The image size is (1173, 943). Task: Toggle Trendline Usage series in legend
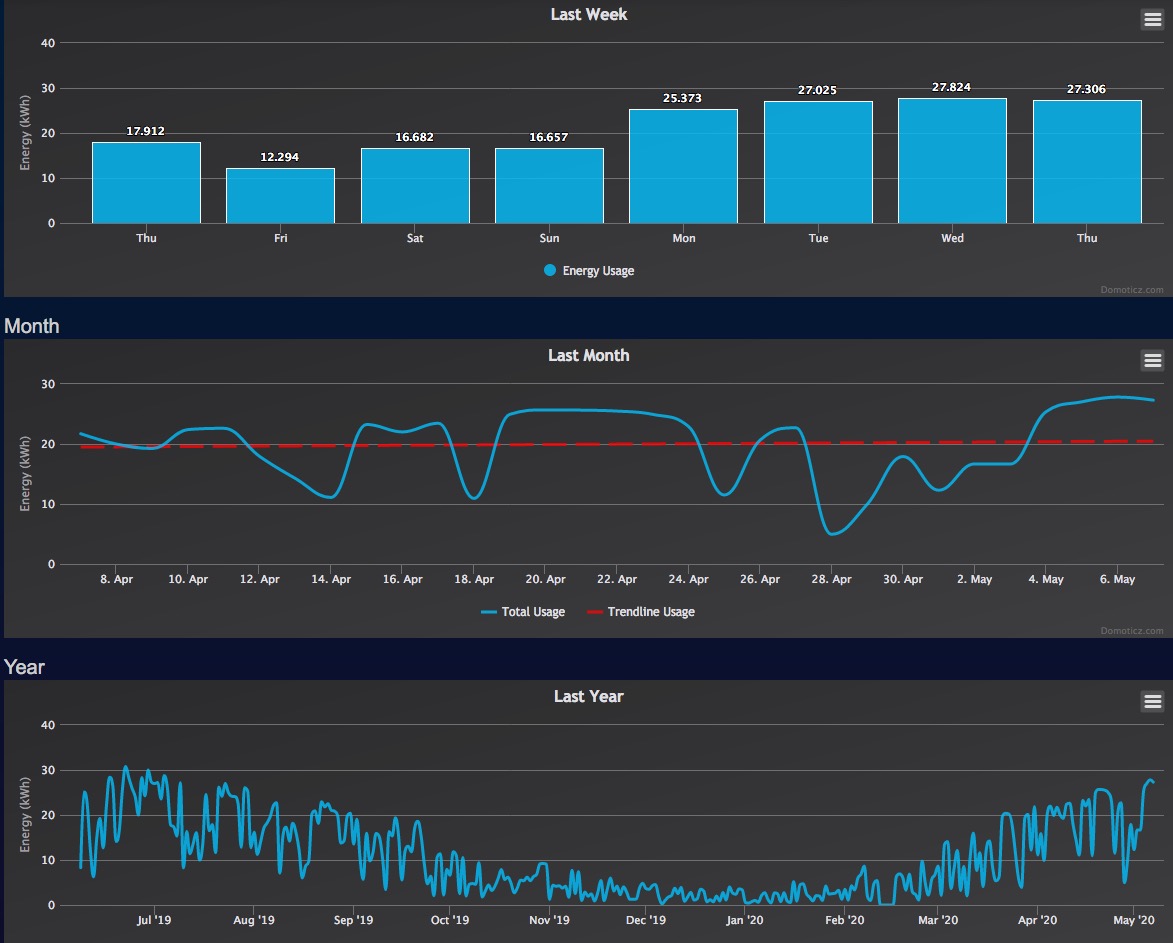point(641,612)
